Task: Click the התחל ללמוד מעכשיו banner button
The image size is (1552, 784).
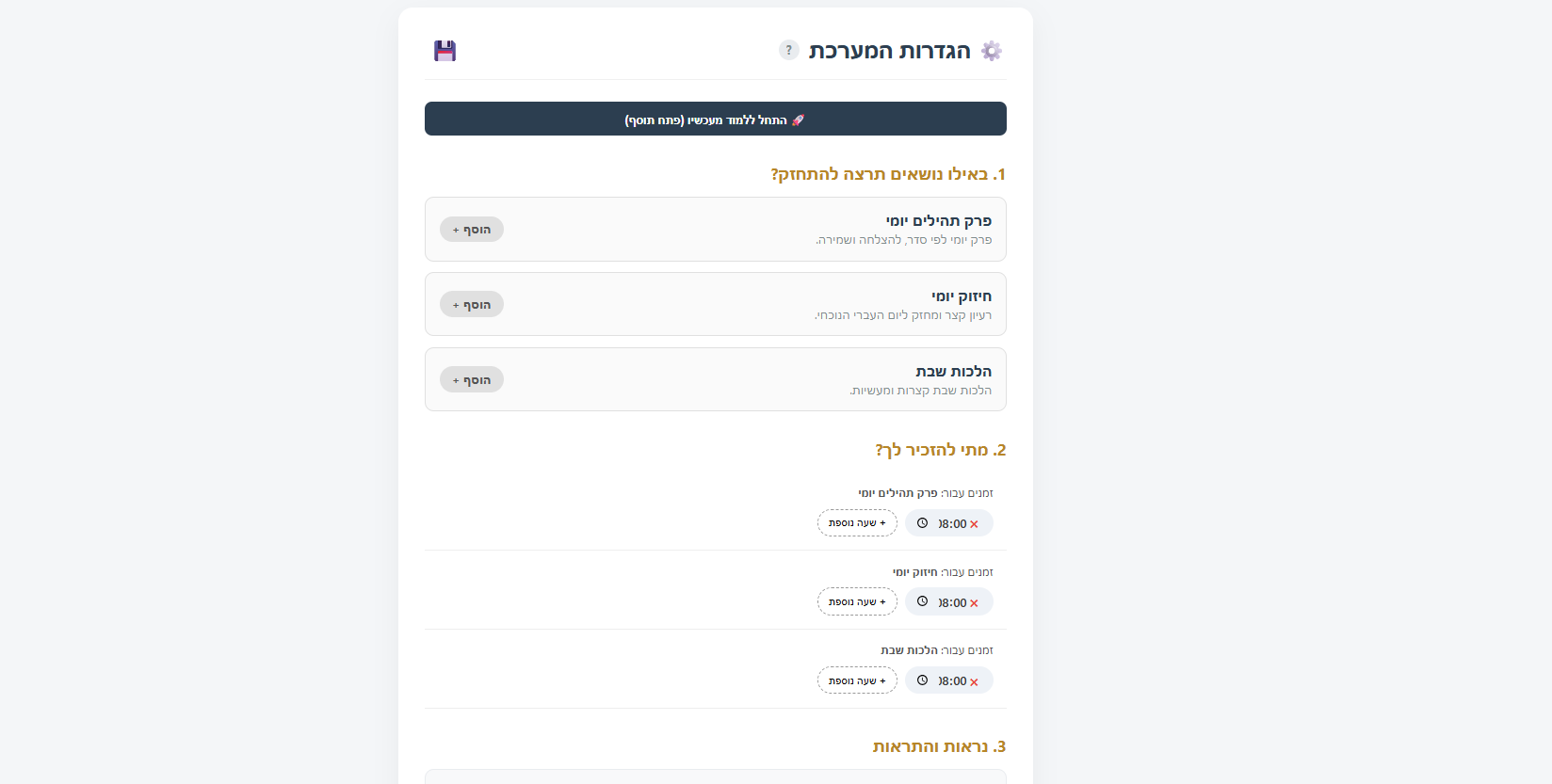Action: 715,119
